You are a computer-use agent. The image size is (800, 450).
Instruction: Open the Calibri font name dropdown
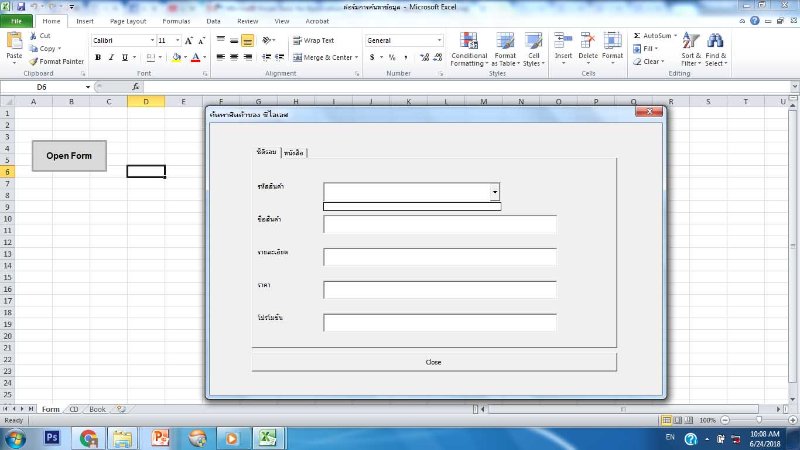coord(151,41)
